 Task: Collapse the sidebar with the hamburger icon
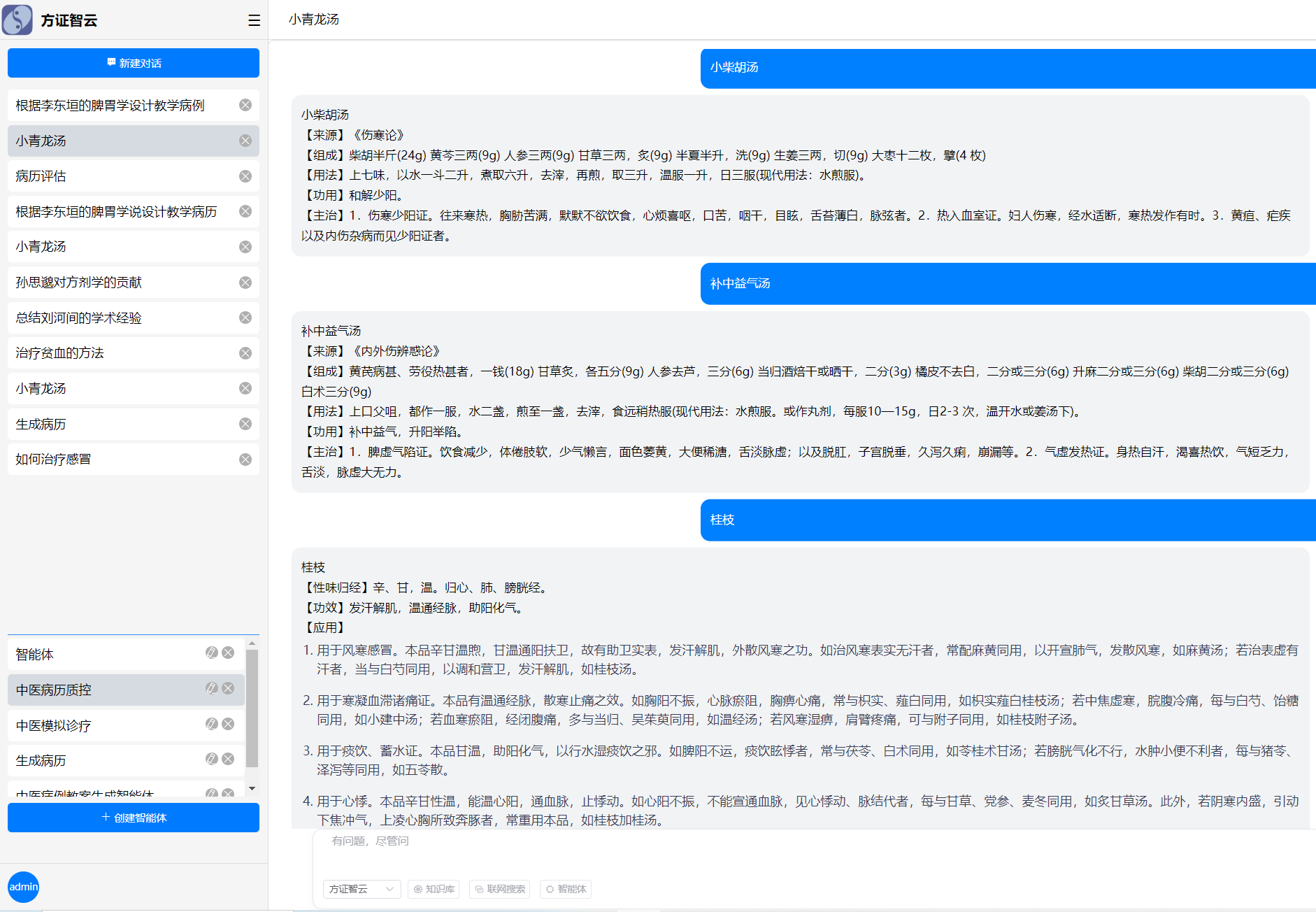pos(254,20)
